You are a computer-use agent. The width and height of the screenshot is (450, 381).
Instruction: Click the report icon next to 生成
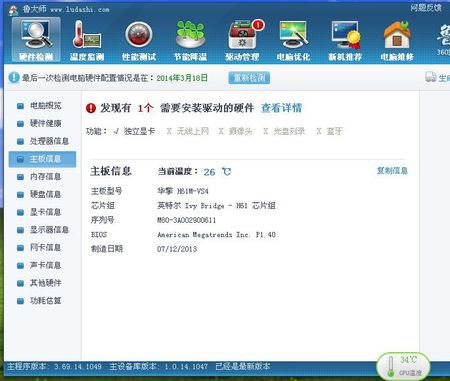(431, 77)
